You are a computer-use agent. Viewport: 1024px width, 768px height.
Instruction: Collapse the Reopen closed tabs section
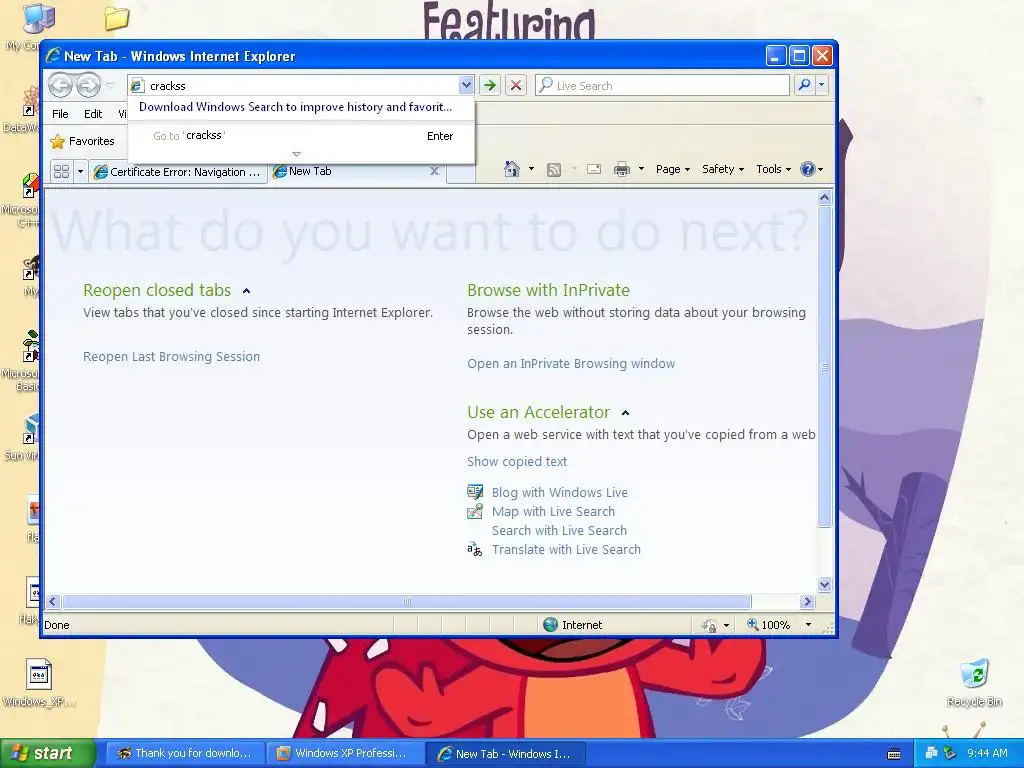coord(246,291)
